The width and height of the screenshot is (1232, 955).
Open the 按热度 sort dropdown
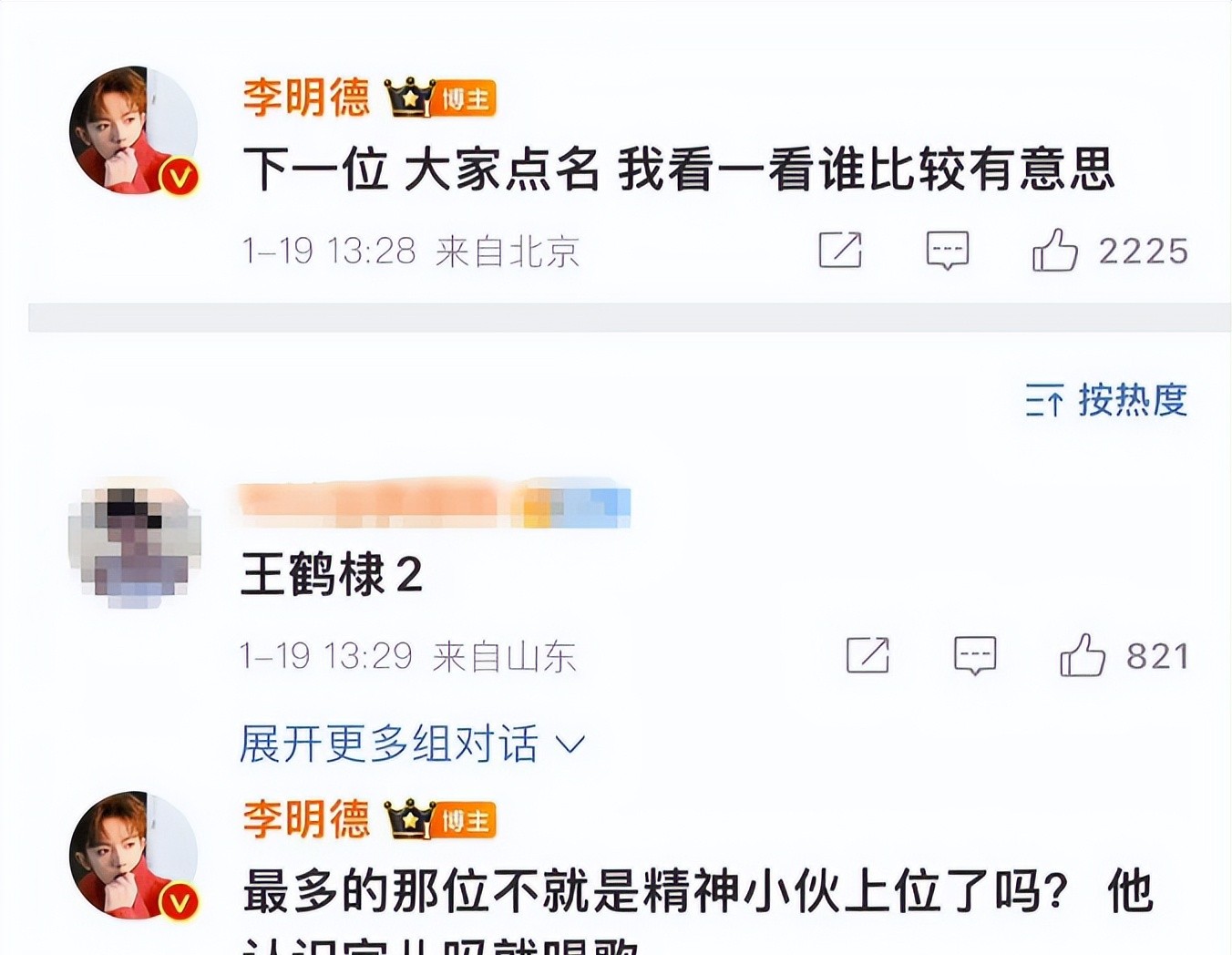click(1106, 400)
